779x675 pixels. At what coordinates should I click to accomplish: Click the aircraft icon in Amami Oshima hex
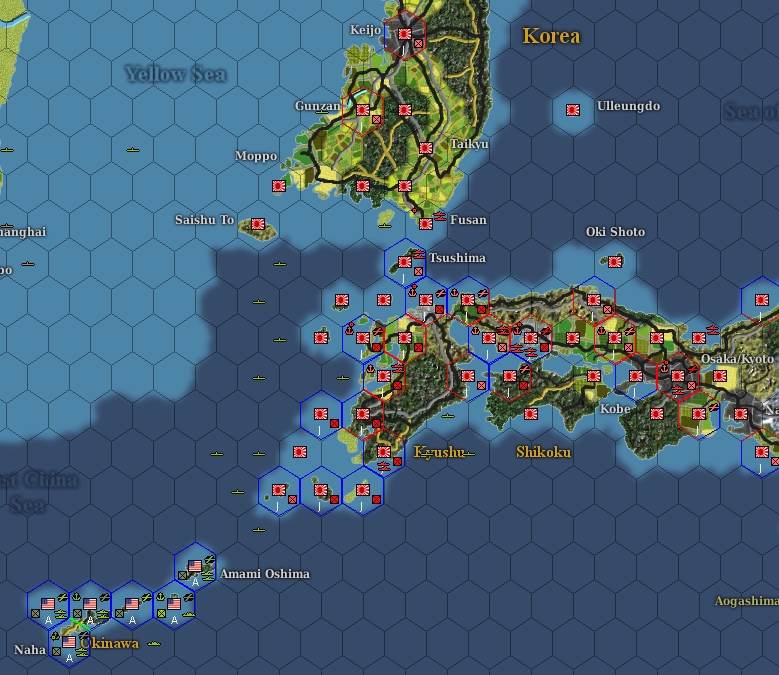[x=210, y=560]
